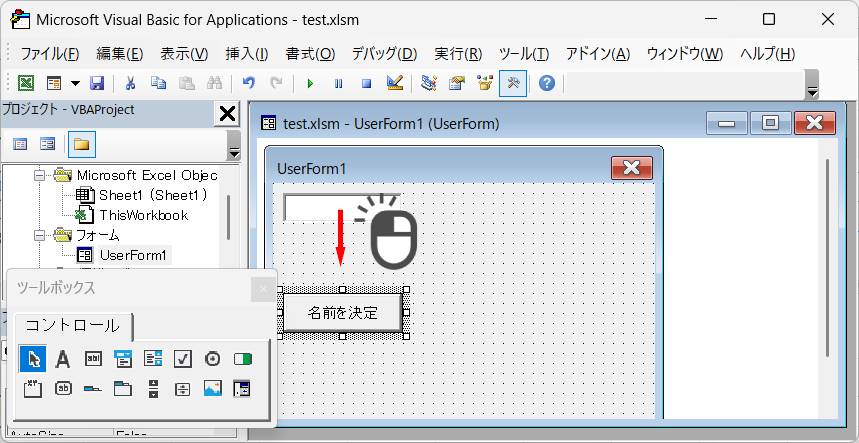Click the Reset stop button

coord(366,84)
